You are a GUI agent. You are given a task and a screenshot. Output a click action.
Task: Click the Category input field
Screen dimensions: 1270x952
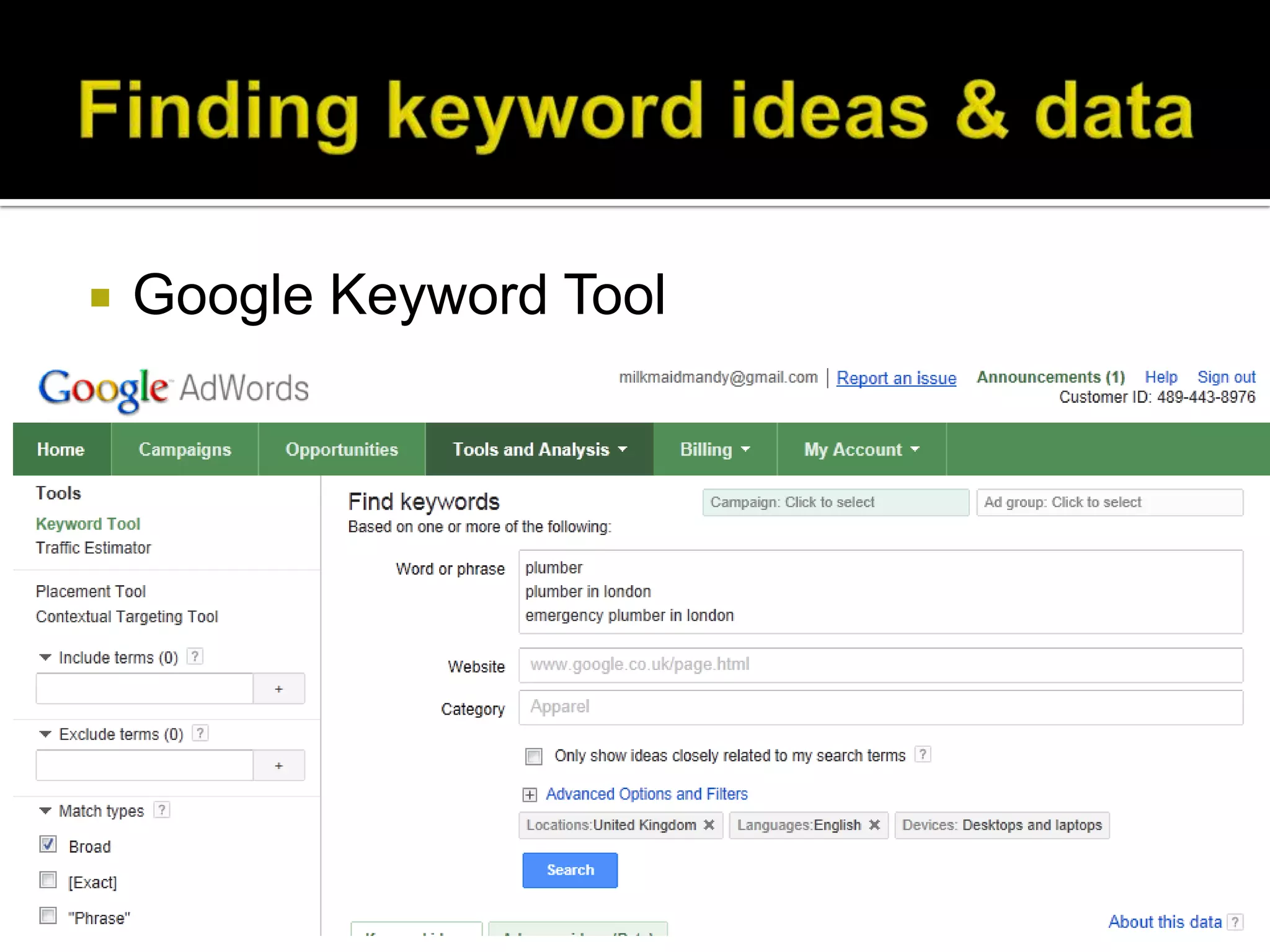click(881, 707)
